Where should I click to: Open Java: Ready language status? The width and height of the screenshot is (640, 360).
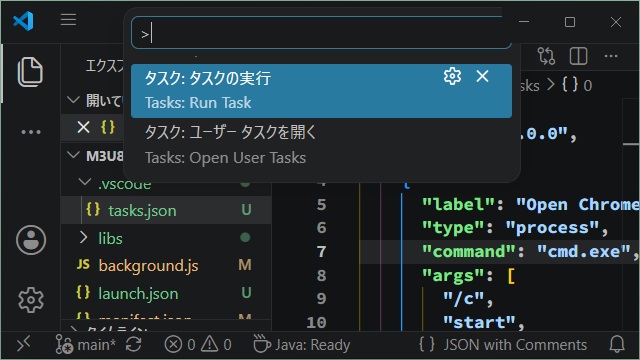pyautogui.click(x=302, y=345)
